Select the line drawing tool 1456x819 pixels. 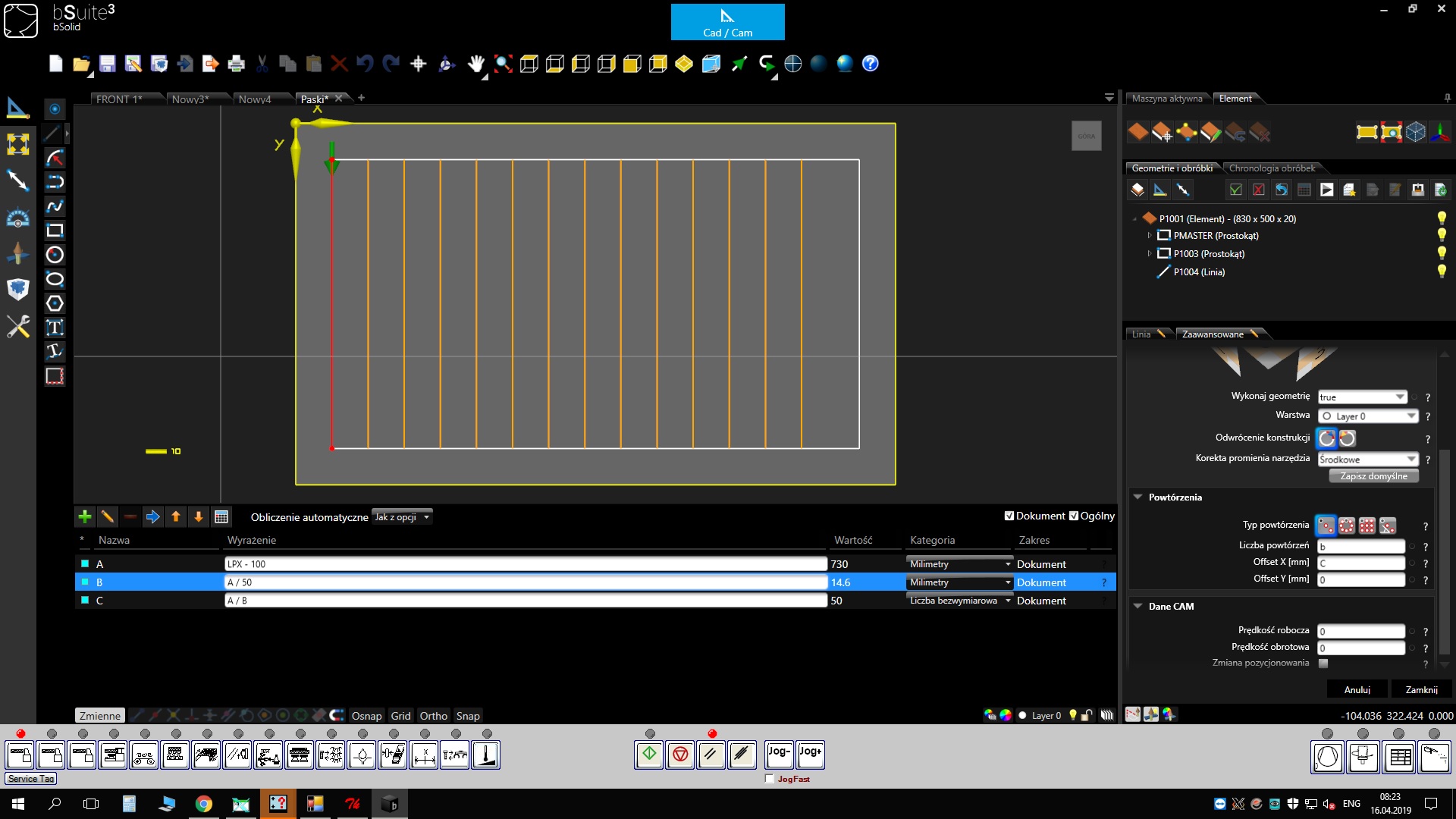click(52, 133)
